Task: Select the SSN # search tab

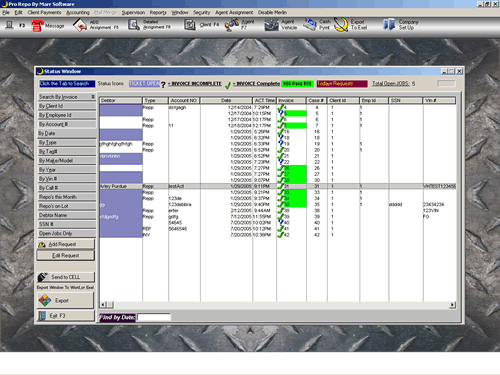Action: pyautogui.click(x=67, y=224)
